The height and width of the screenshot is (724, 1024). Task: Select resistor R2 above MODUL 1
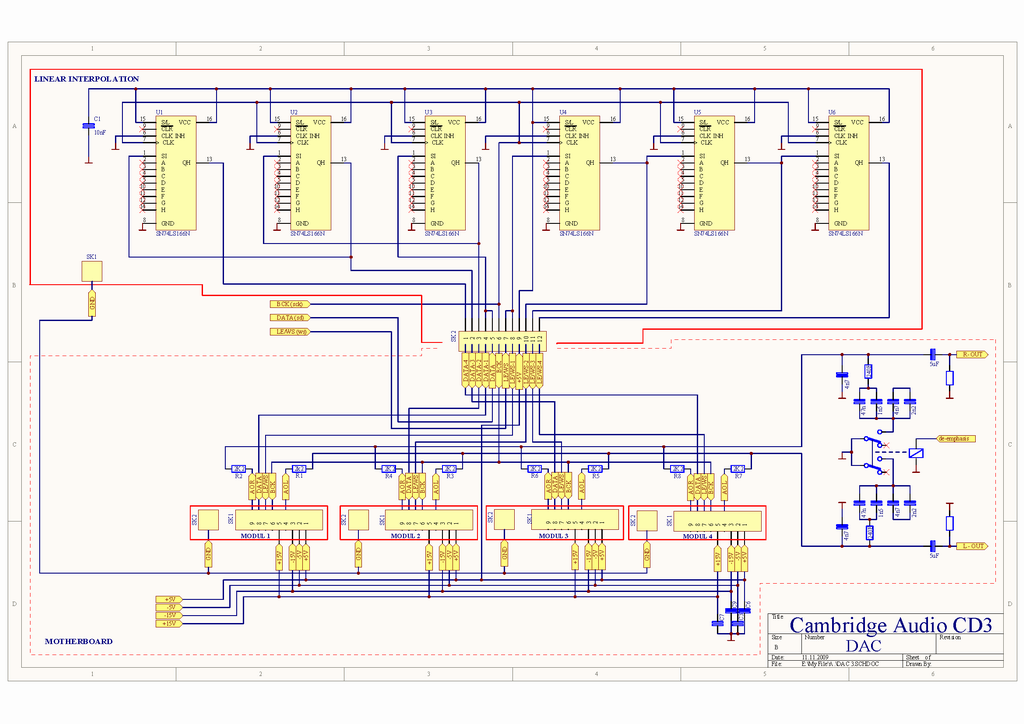point(239,468)
